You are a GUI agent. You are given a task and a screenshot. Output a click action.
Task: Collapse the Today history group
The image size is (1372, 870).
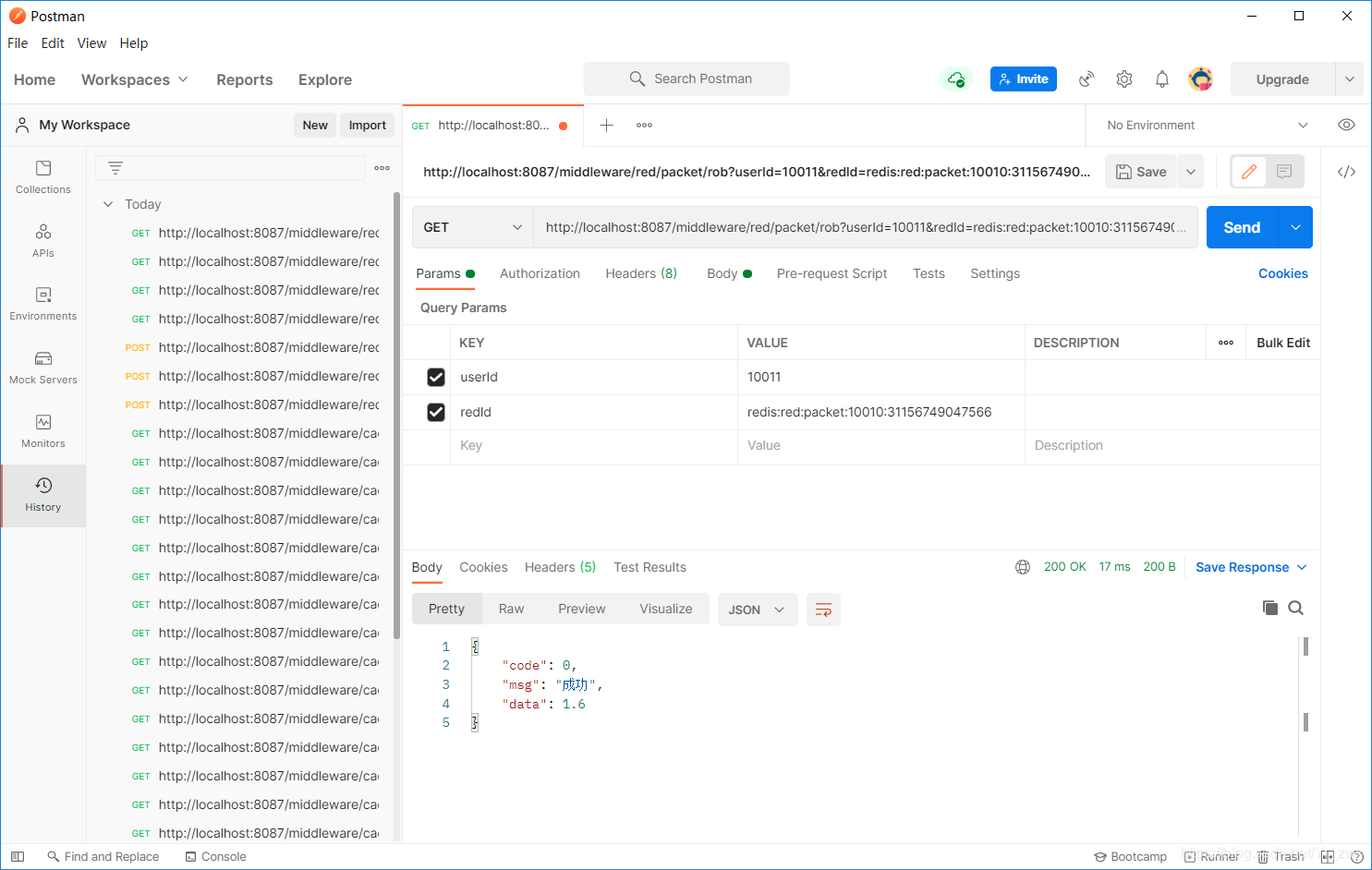(108, 204)
